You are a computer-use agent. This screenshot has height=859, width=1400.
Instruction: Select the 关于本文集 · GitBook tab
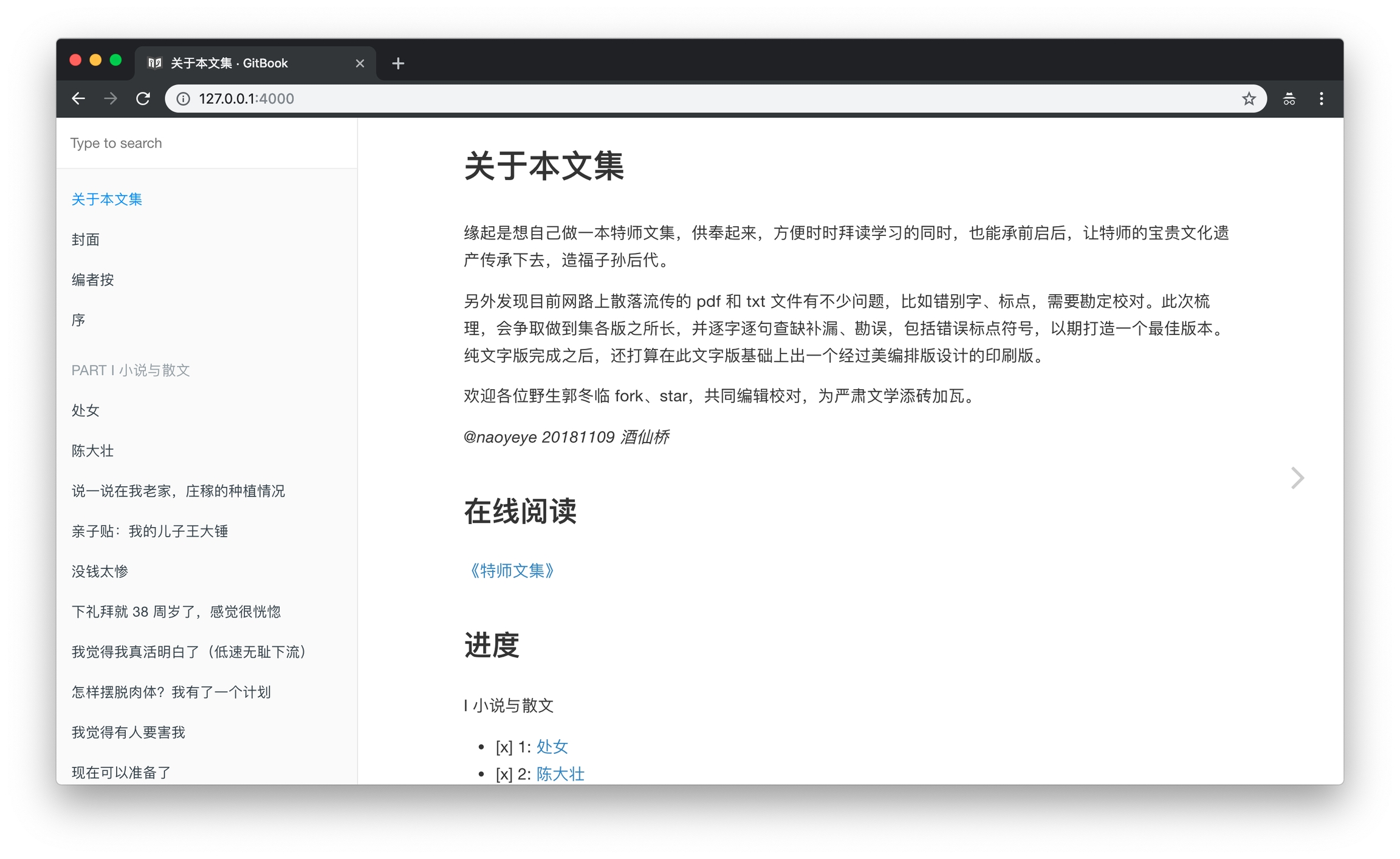coord(243,63)
